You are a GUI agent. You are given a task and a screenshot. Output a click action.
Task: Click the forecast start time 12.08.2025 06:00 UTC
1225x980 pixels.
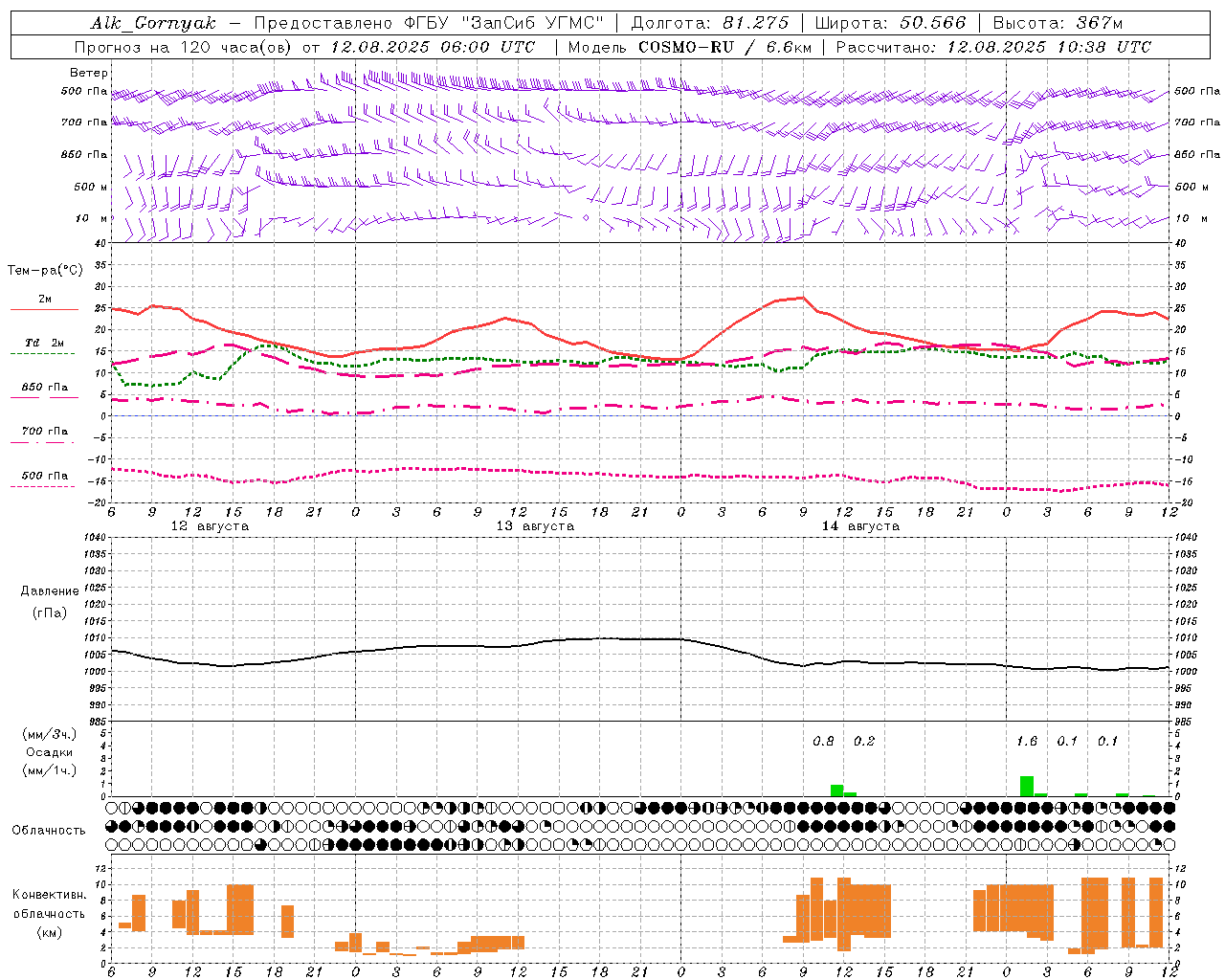[x=433, y=47]
